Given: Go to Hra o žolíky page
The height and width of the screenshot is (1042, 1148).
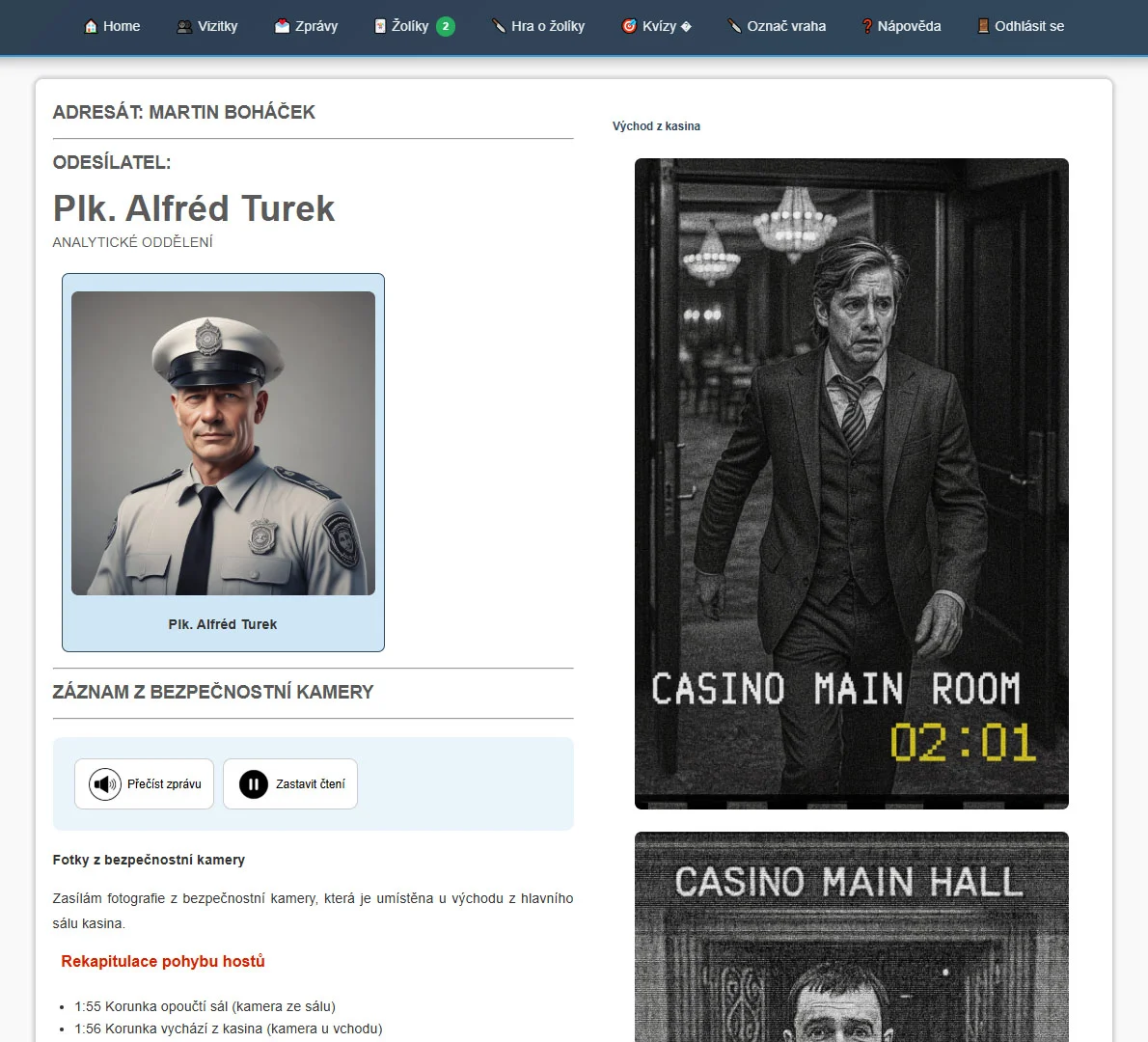Looking at the screenshot, I should [547, 26].
